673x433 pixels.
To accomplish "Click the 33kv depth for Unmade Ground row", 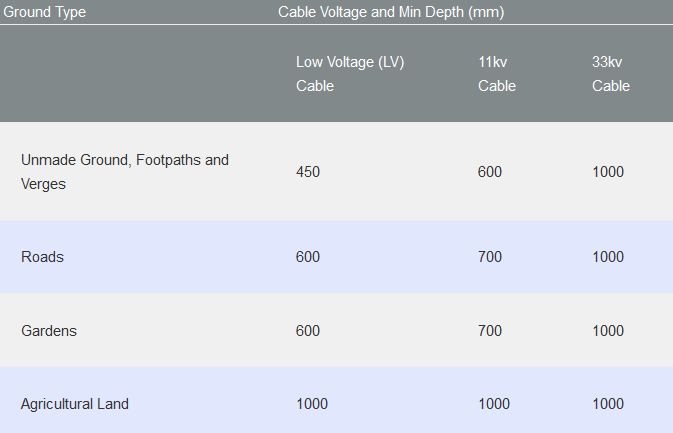I will pos(608,172).
